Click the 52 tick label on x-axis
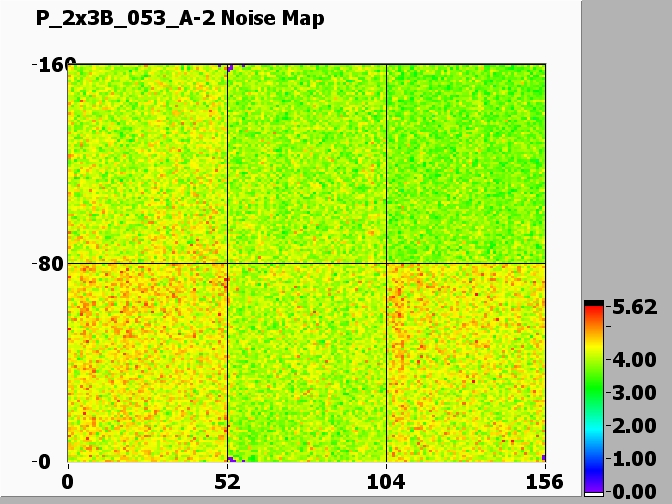The width and height of the screenshot is (672, 504). click(227, 482)
